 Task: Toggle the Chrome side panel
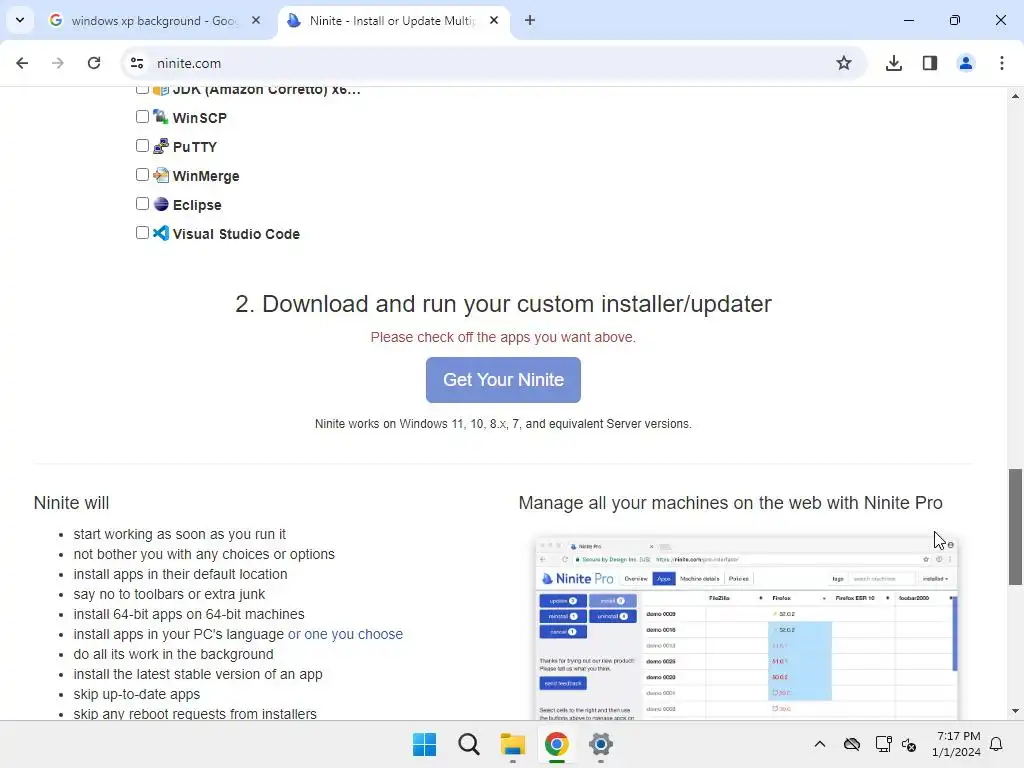(x=929, y=63)
